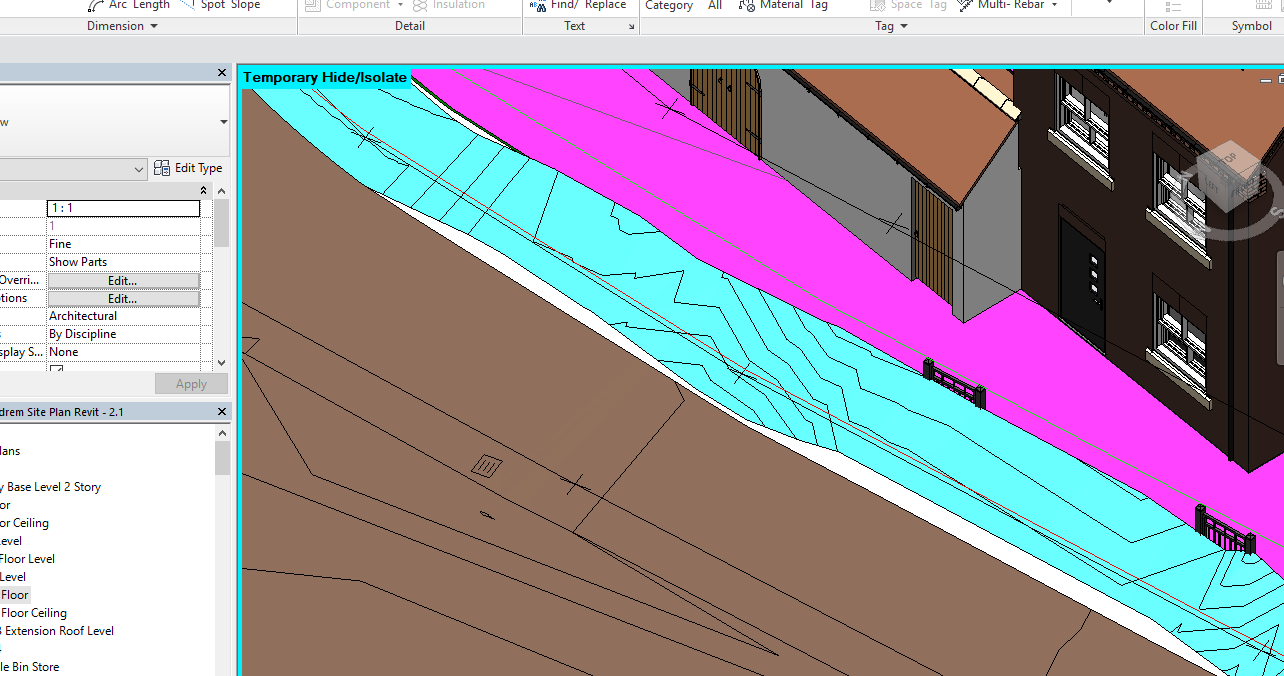This screenshot has height=676, width=1284.
Task: Choose Tag by Category
Action: [669, 5]
